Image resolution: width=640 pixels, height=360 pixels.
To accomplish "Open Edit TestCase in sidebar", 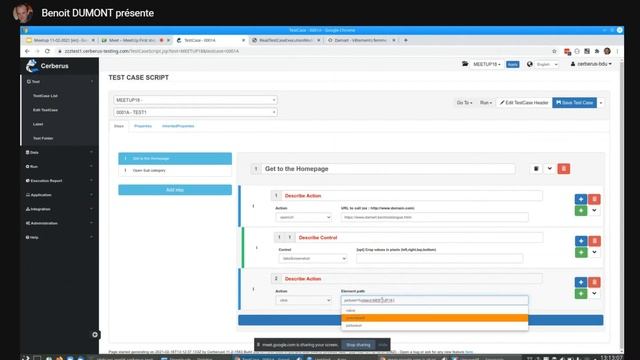I will (x=45, y=110).
